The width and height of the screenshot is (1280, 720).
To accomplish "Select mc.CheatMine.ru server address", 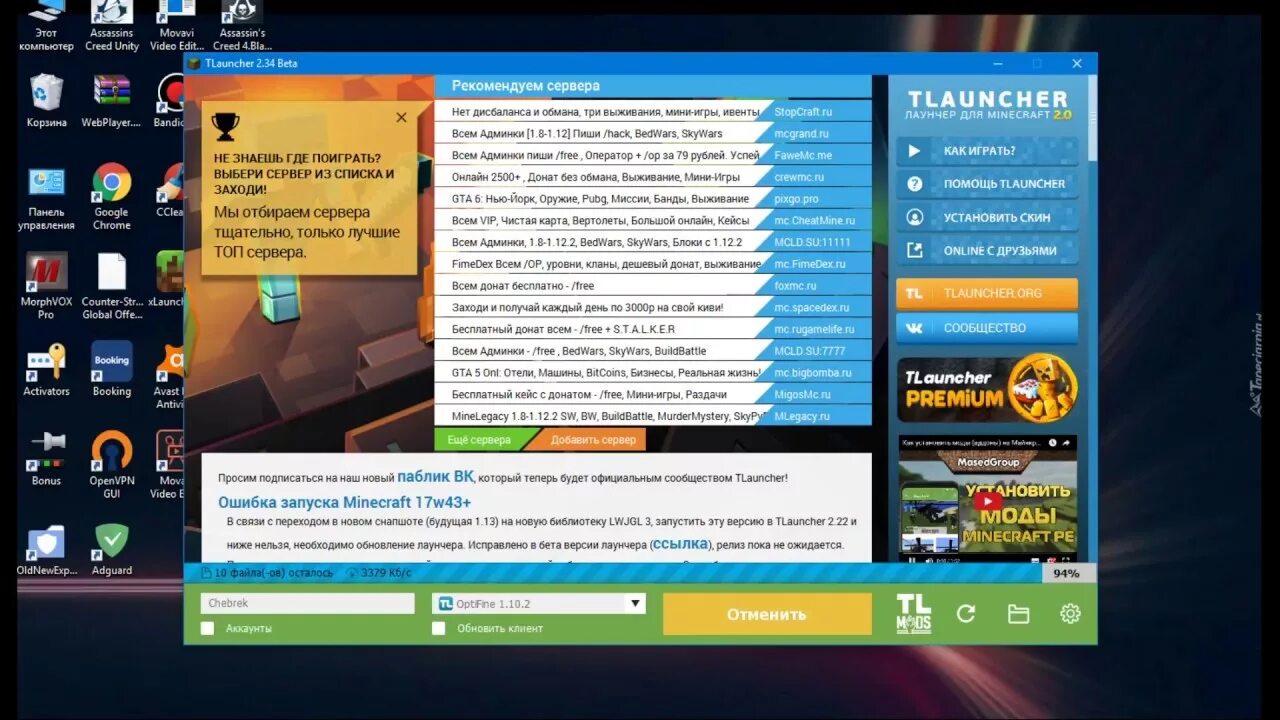I will [x=815, y=221].
